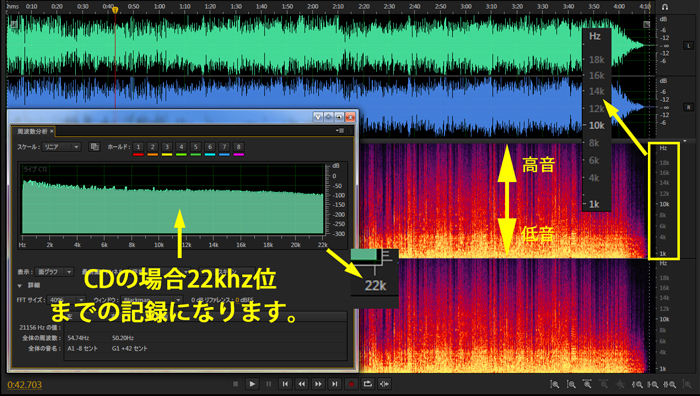Click the 0:42.703 time display

click(25, 384)
